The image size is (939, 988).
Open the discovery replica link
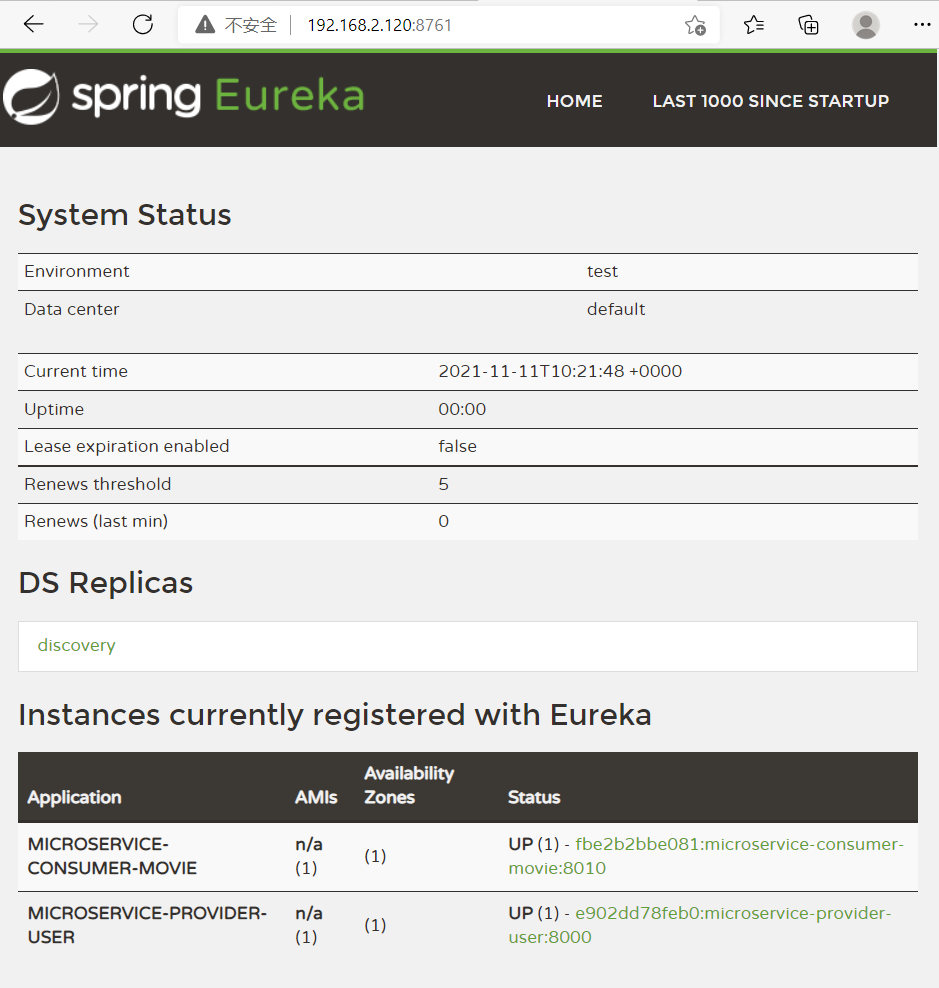point(76,645)
